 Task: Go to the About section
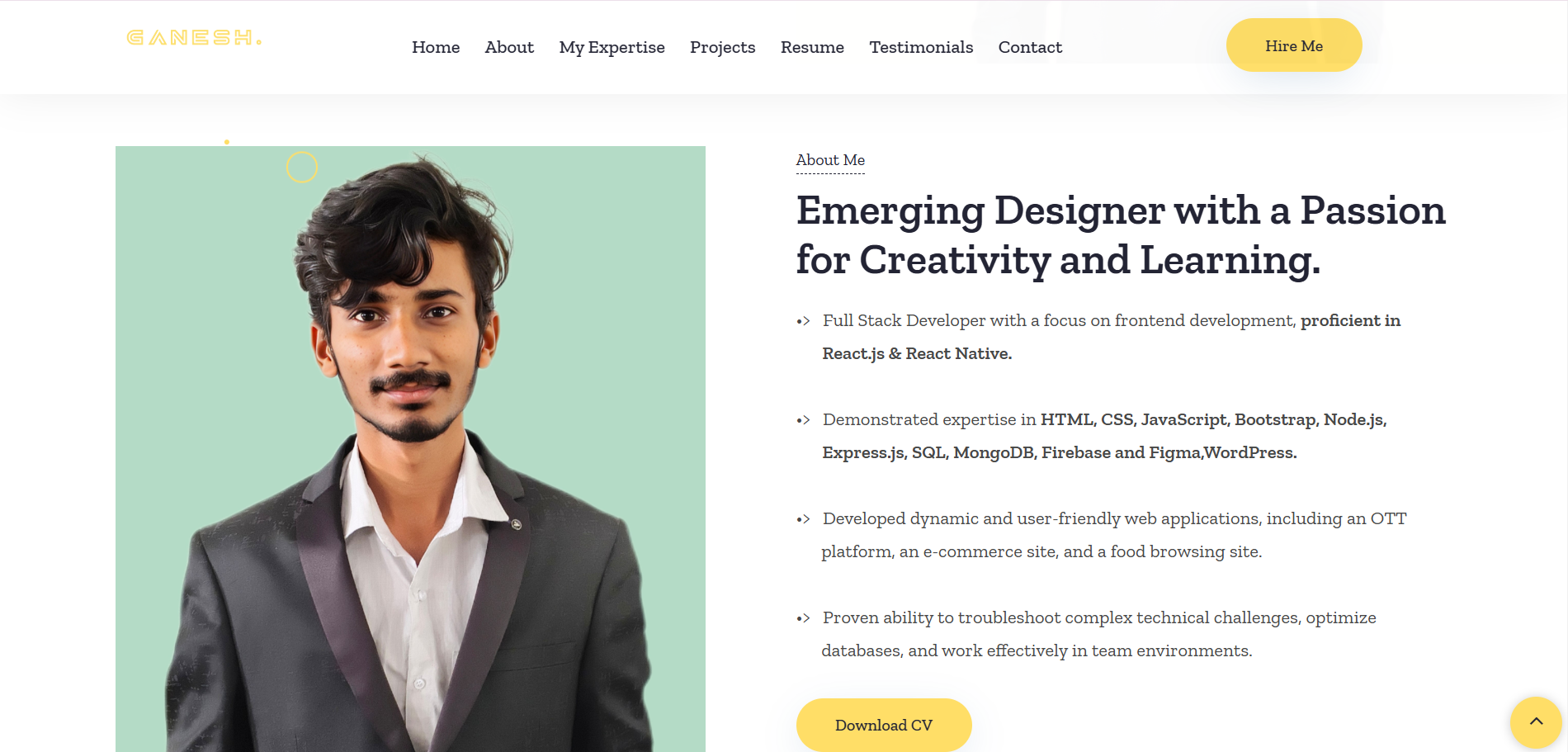pos(509,47)
